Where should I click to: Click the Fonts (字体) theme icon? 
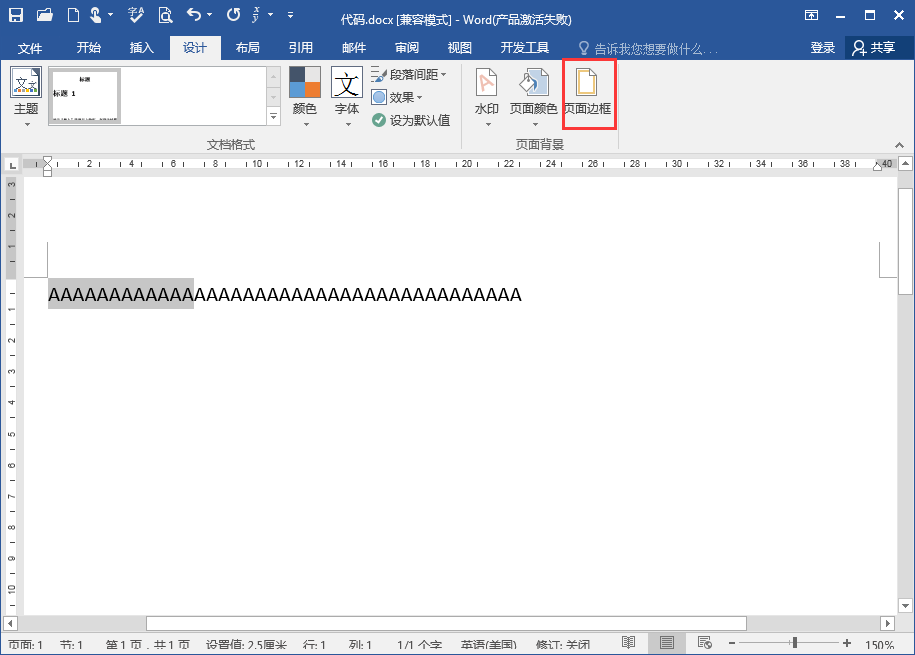pyautogui.click(x=346, y=94)
